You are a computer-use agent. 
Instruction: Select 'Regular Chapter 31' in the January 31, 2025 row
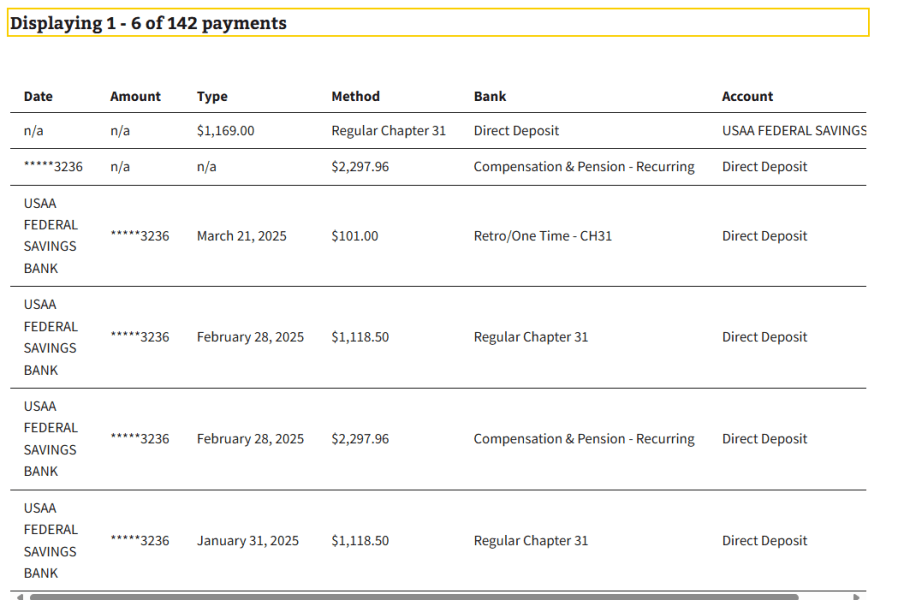point(531,541)
